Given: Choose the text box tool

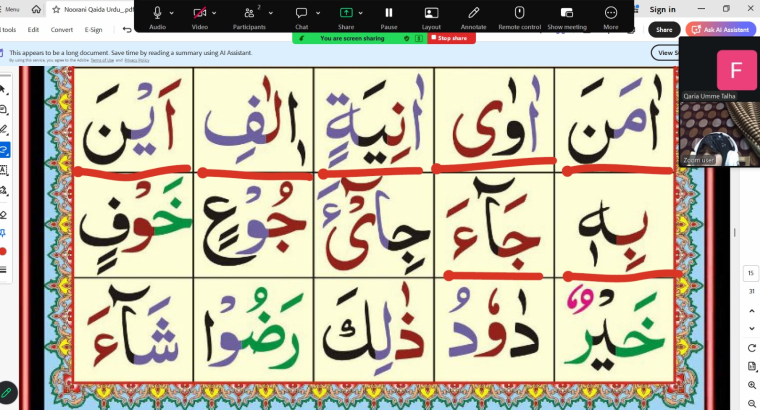Looking at the screenshot, I should [x=3, y=170].
